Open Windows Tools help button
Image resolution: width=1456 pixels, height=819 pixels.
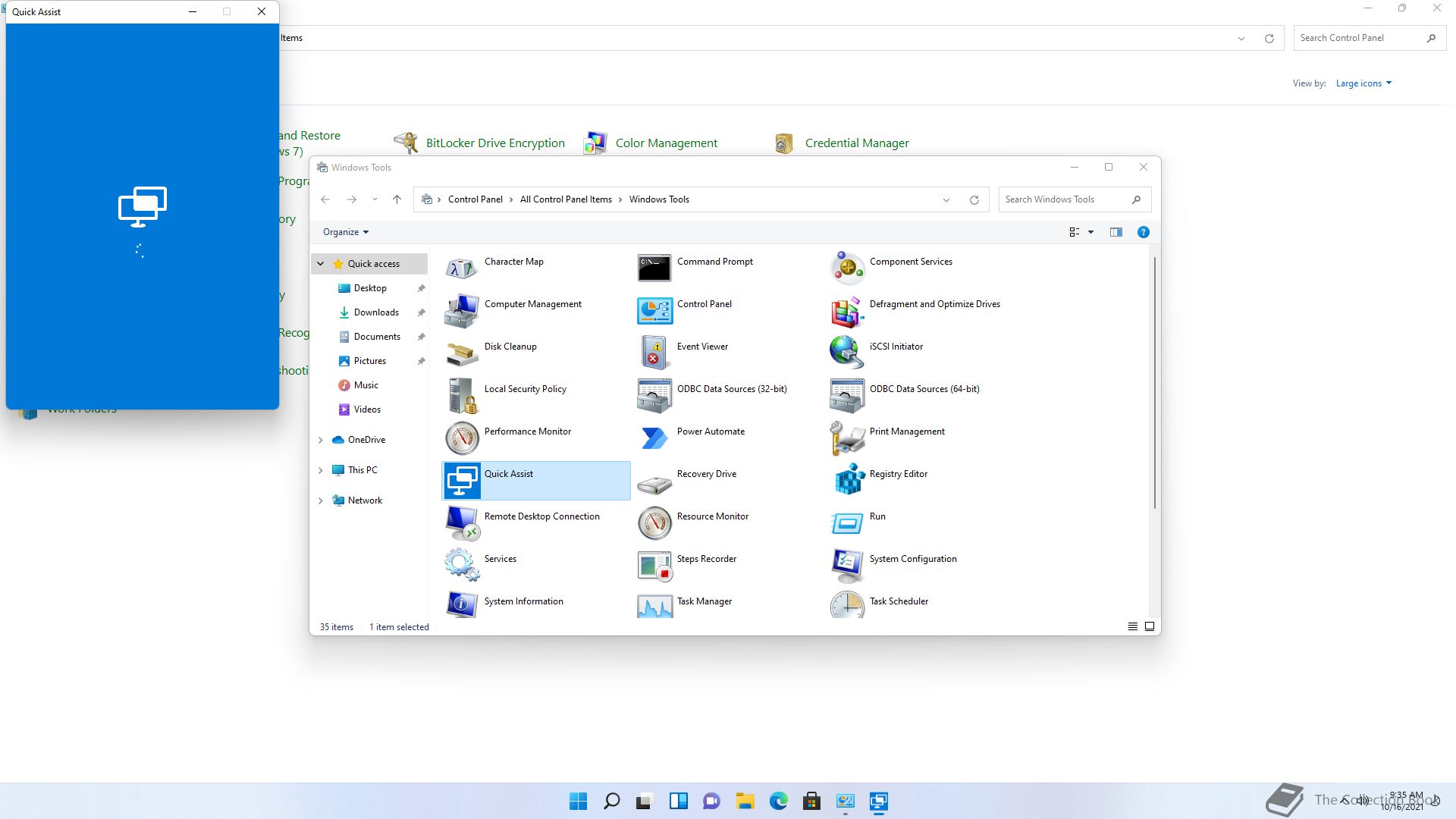[1143, 232]
